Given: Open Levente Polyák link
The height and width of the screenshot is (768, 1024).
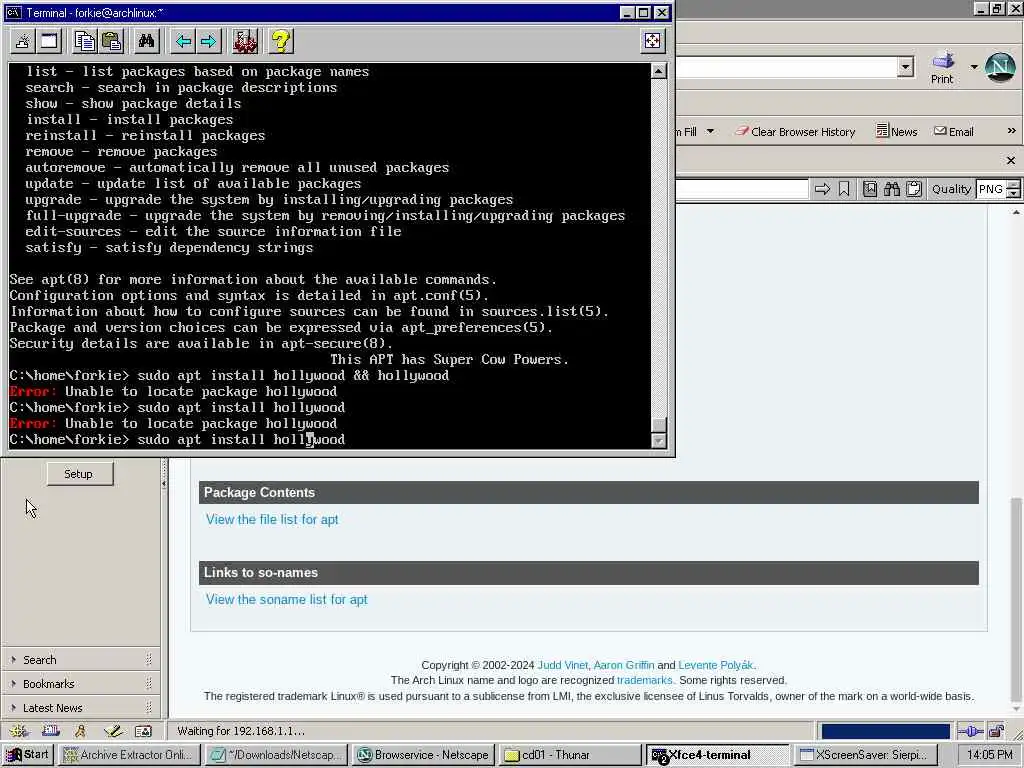Looking at the screenshot, I should pyautogui.click(x=716, y=665).
